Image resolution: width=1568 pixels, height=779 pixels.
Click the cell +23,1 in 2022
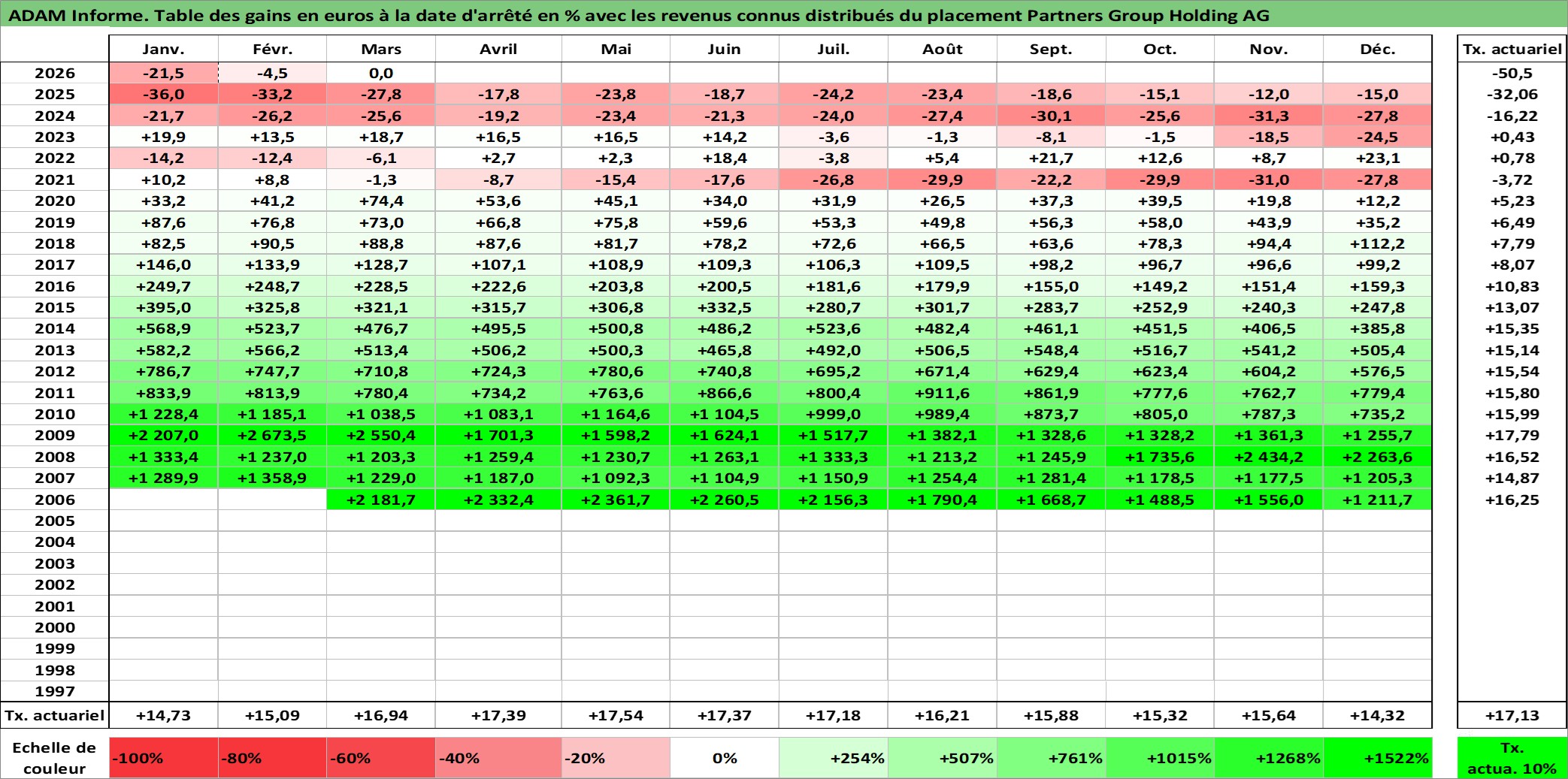coord(1377,158)
